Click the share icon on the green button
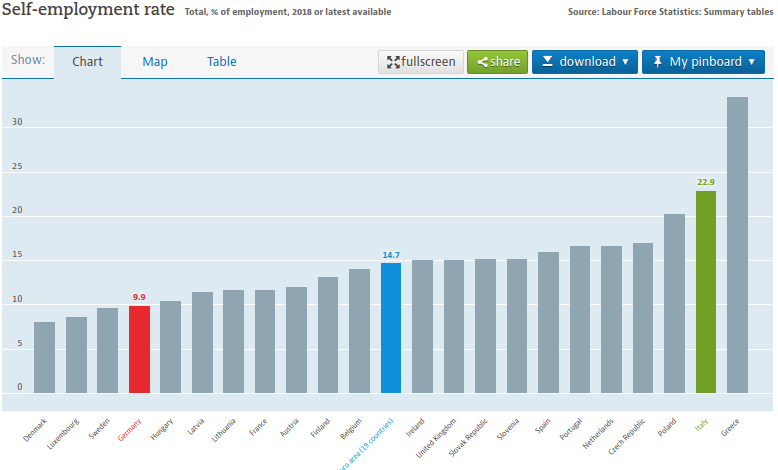Image resolution: width=778 pixels, height=470 pixels. [482, 62]
